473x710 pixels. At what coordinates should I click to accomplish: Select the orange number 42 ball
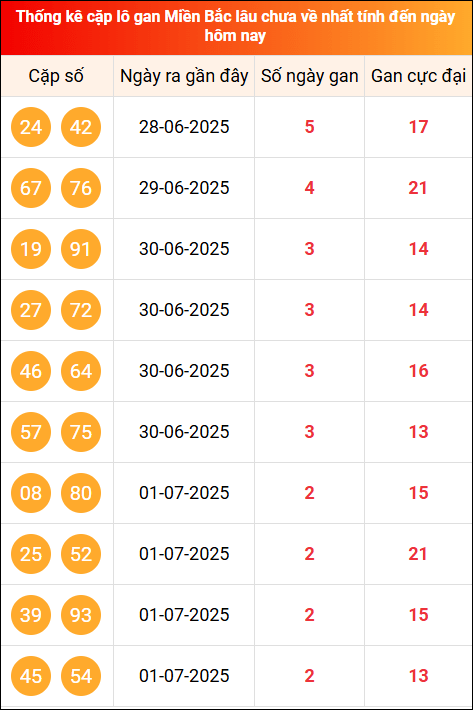(81, 127)
